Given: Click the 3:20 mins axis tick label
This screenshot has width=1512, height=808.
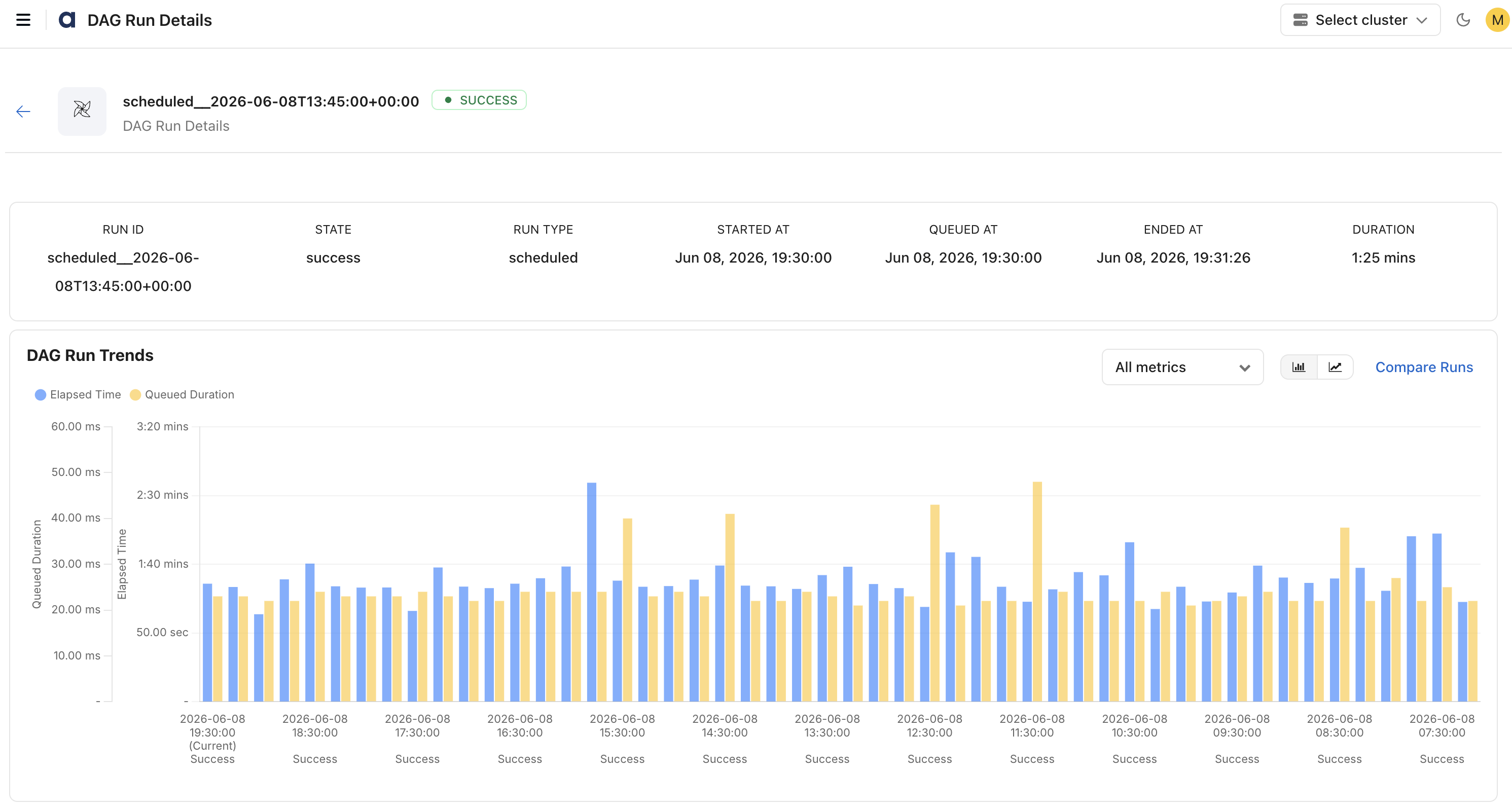Looking at the screenshot, I should point(163,427).
